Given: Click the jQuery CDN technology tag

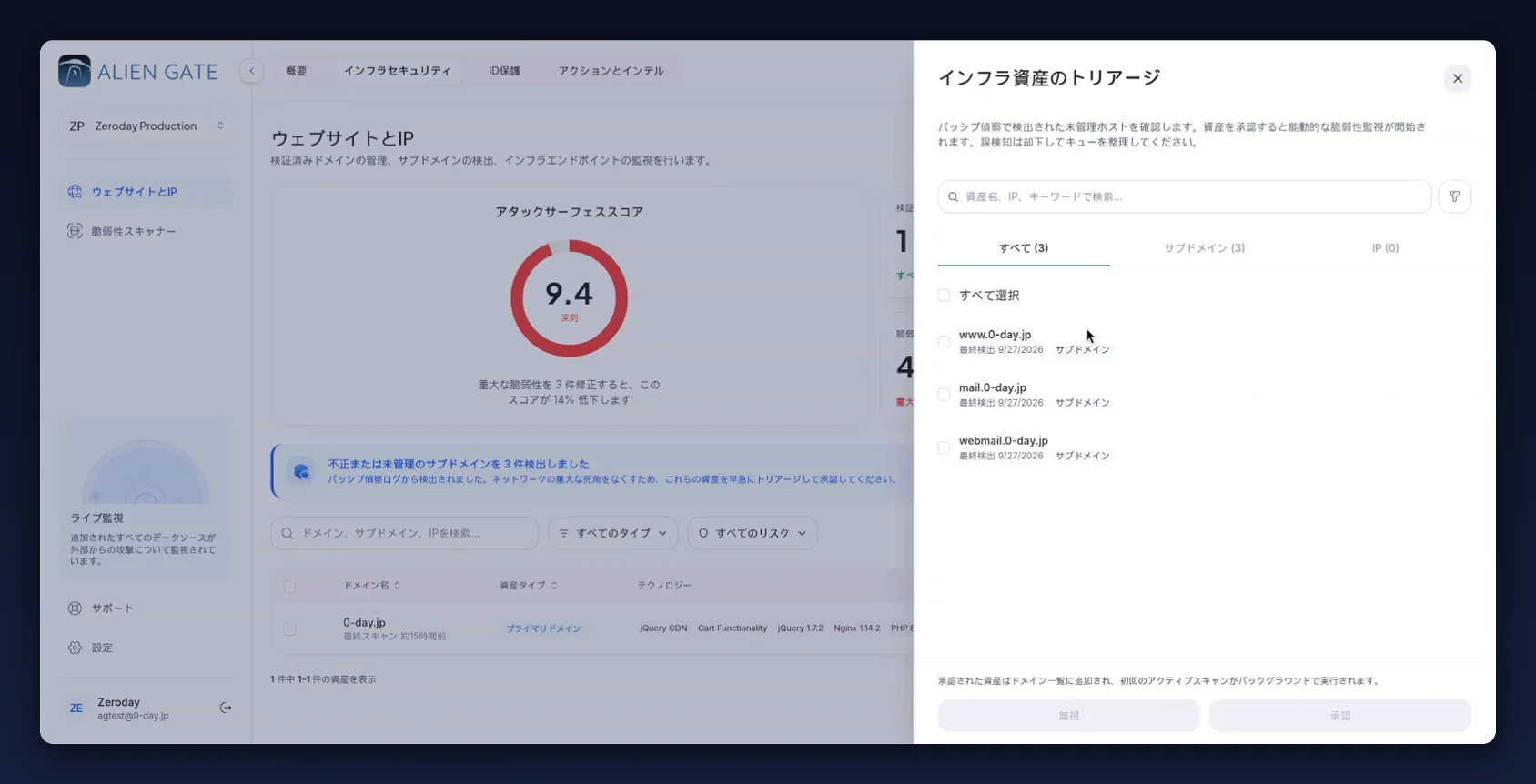Looking at the screenshot, I should tap(663, 628).
